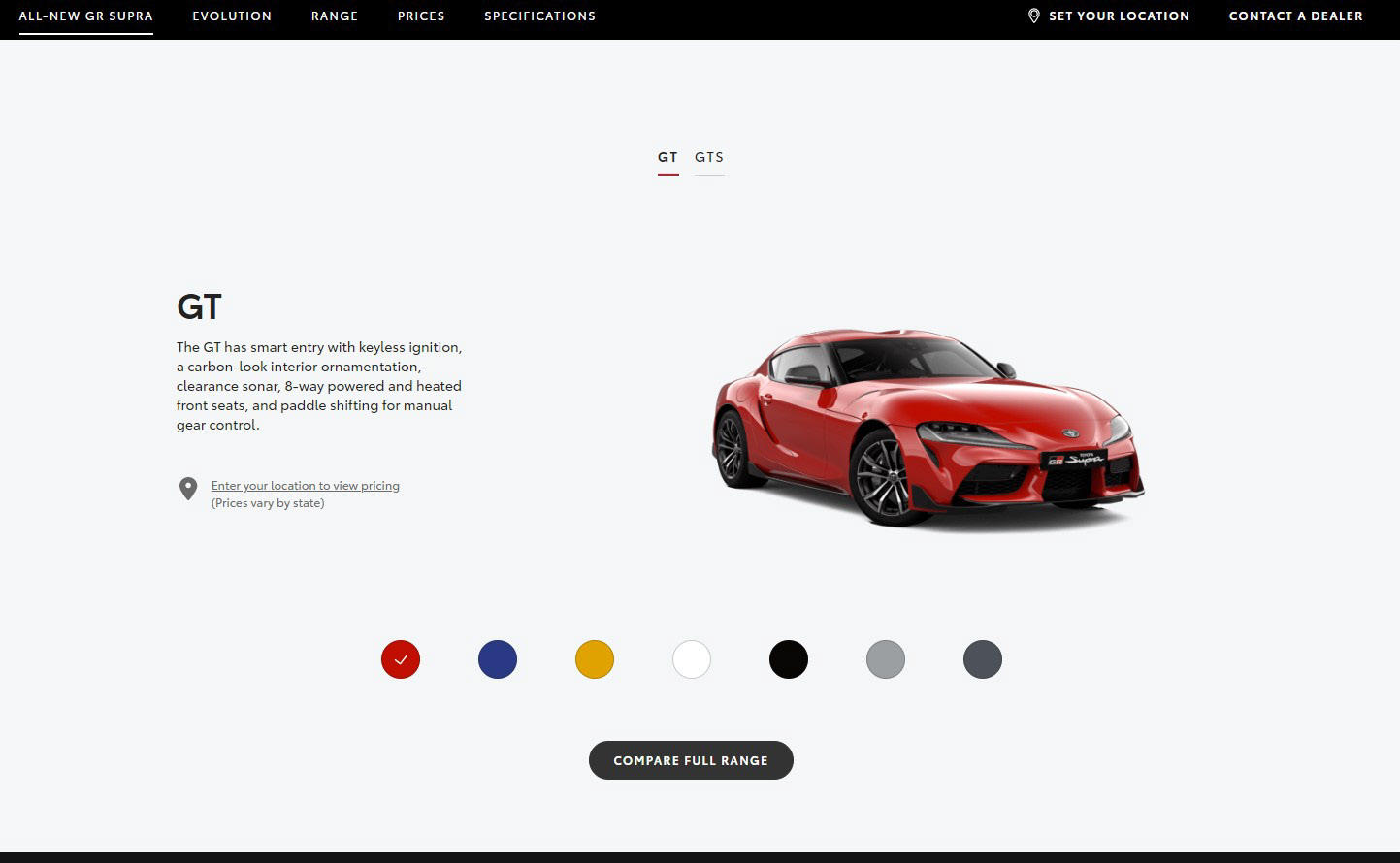Select the GT grade tab

[667, 157]
